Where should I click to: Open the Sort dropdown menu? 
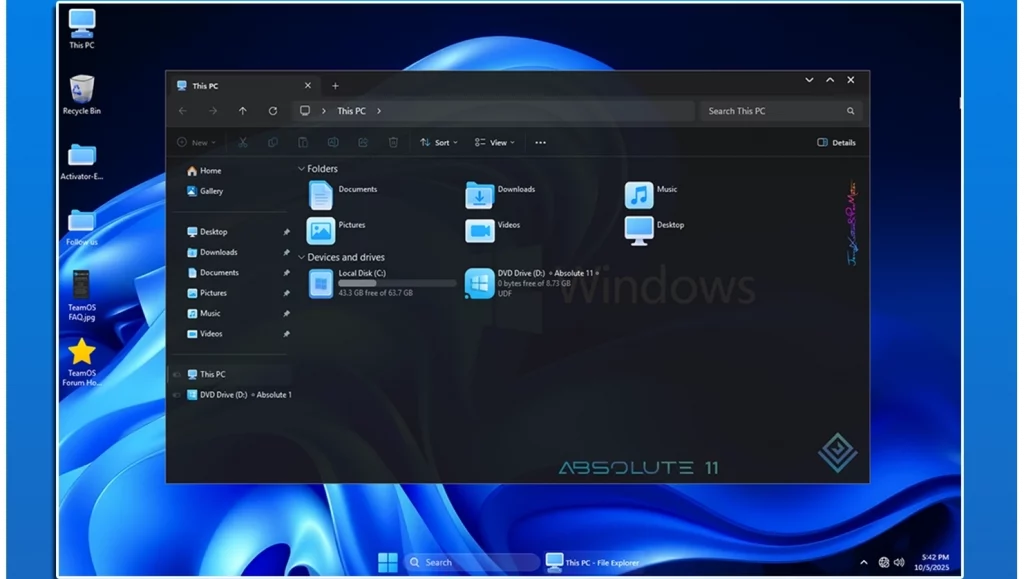click(438, 143)
